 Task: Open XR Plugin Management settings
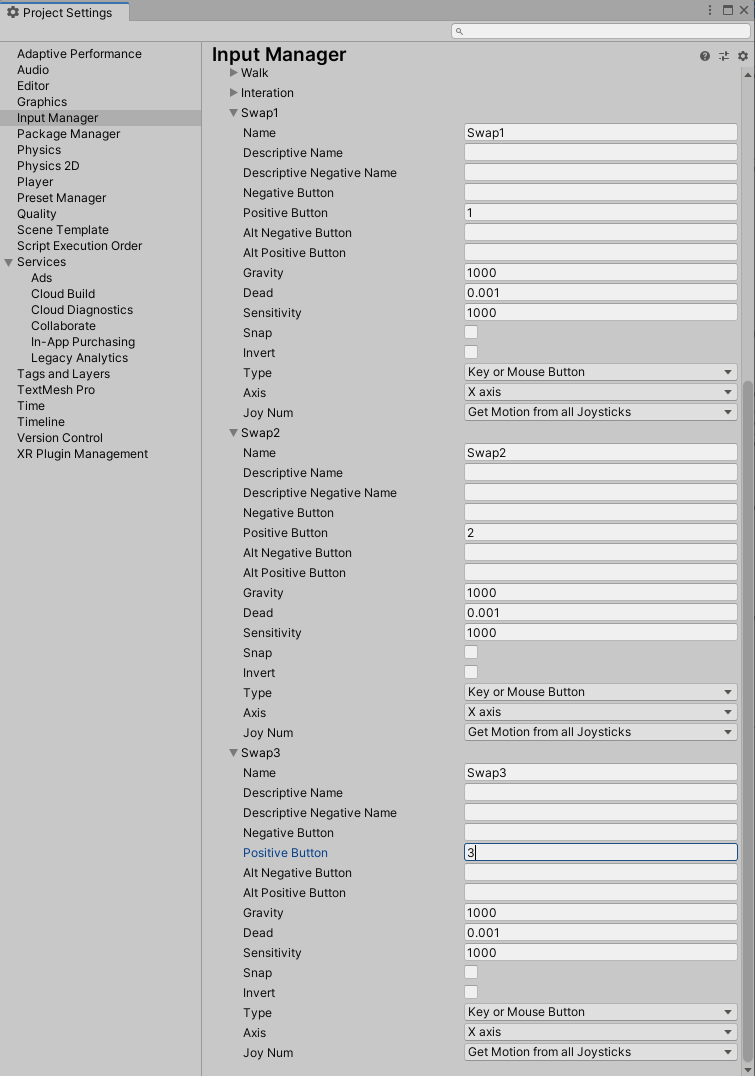[82, 454]
